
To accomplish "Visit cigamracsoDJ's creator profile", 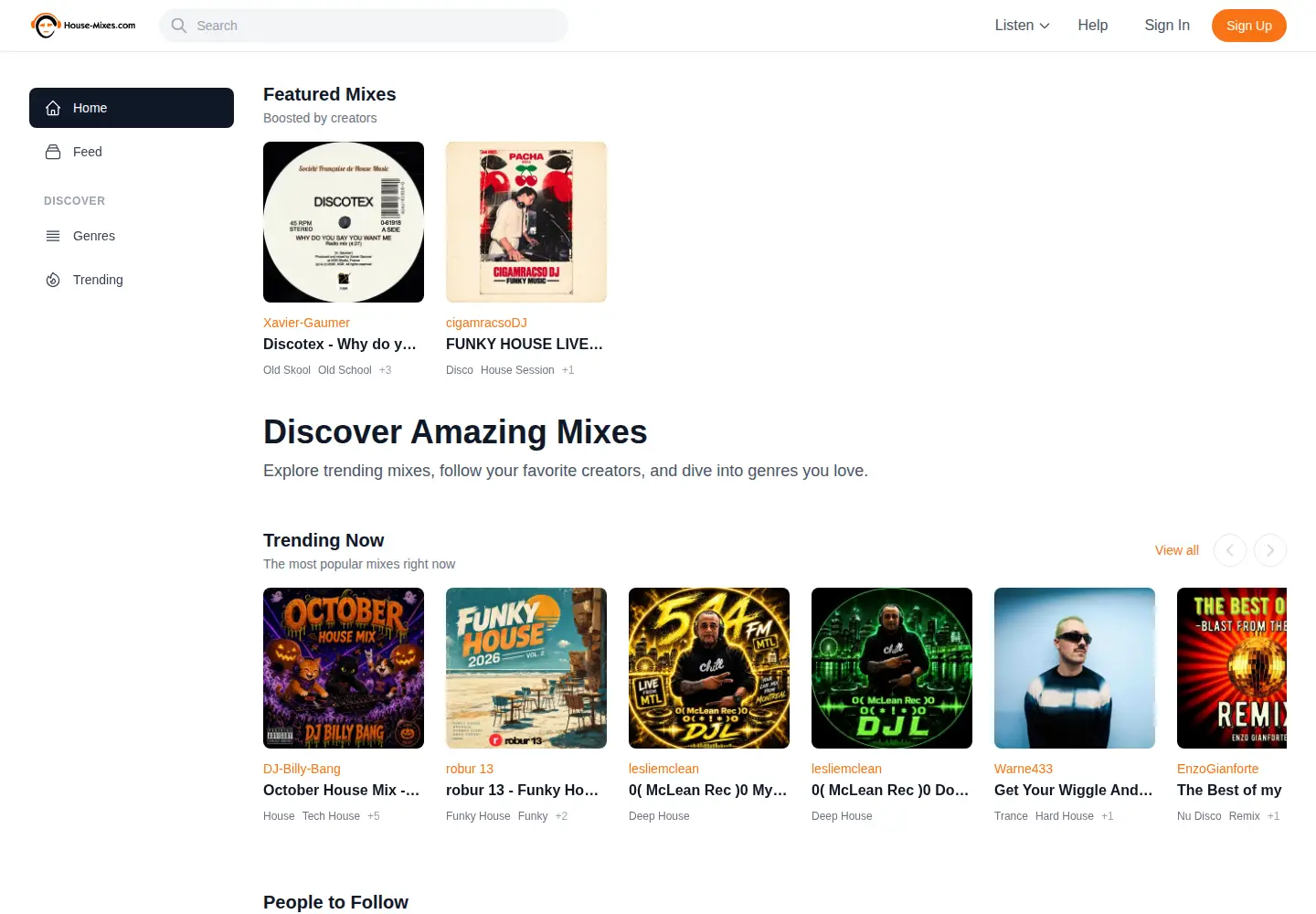I will click(x=486, y=323).
